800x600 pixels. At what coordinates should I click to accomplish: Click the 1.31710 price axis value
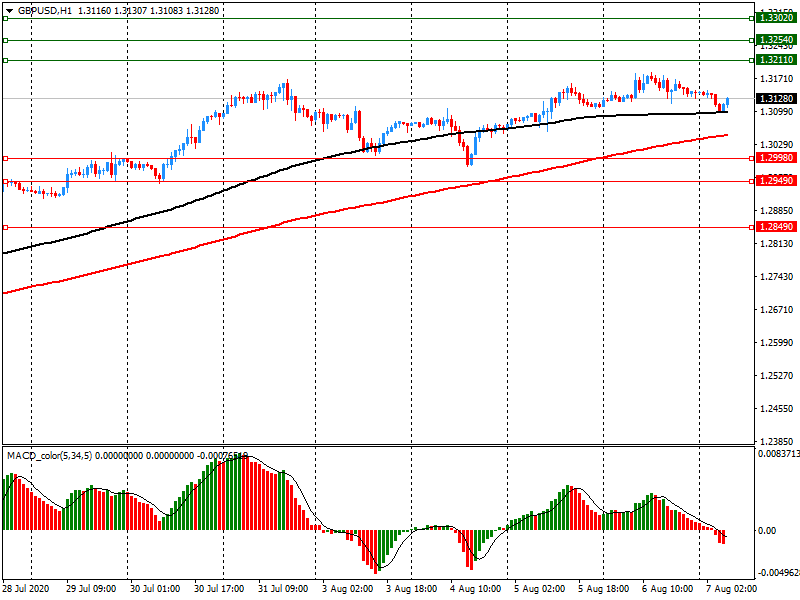pos(777,79)
